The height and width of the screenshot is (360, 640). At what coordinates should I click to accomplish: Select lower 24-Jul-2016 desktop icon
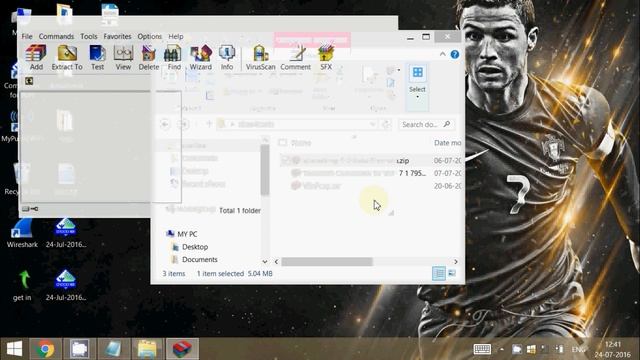click(66, 286)
